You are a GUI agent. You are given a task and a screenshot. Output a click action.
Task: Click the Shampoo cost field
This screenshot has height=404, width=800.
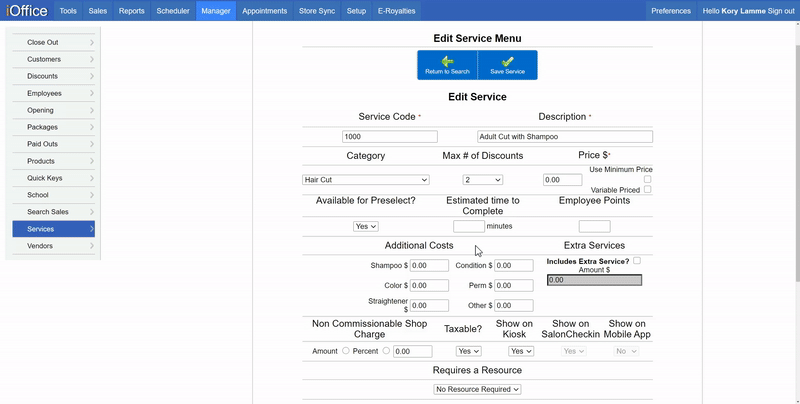[429, 265]
